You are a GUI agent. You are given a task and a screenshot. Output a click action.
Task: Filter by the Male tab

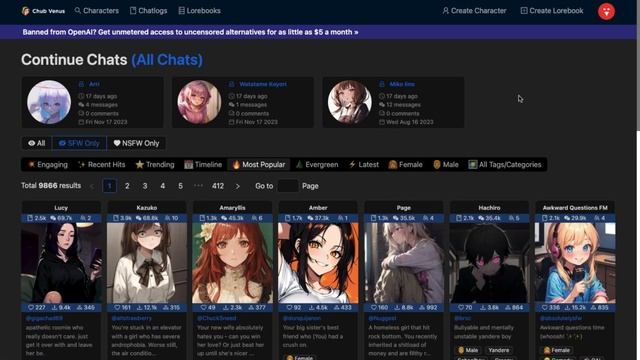(446, 164)
